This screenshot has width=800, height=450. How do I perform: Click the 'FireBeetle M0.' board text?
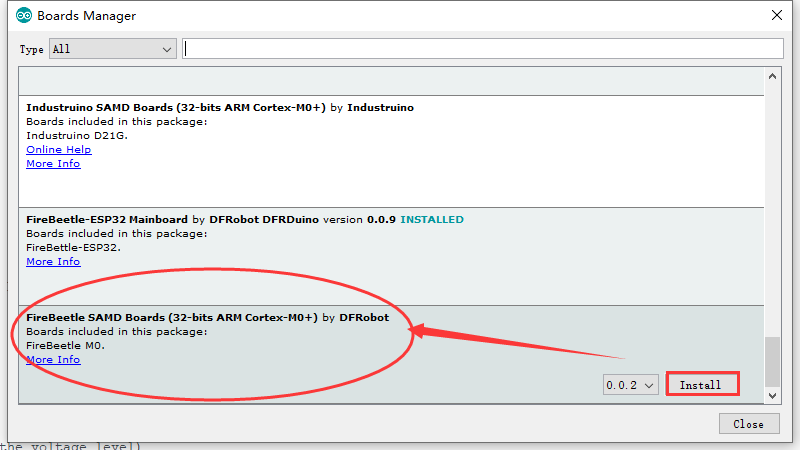[x=65, y=345]
